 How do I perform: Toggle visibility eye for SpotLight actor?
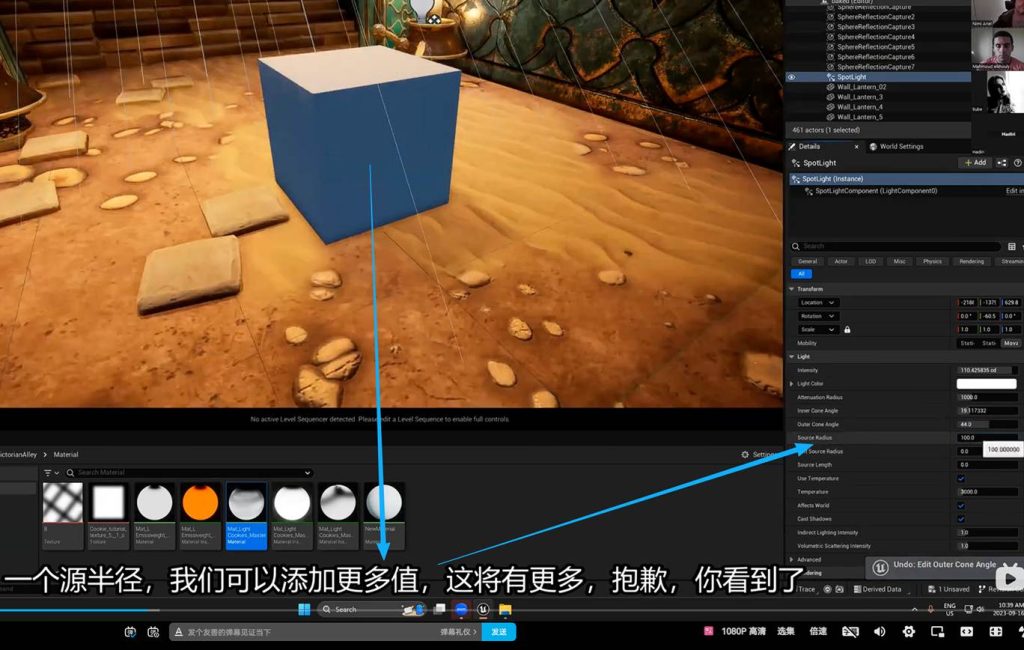point(791,77)
